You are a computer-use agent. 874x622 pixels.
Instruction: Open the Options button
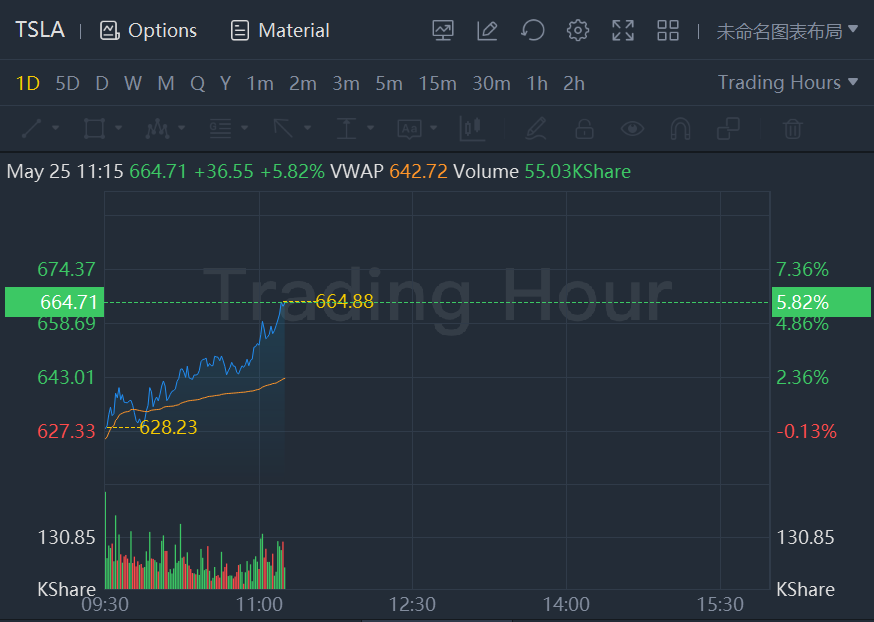pos(149,31)
